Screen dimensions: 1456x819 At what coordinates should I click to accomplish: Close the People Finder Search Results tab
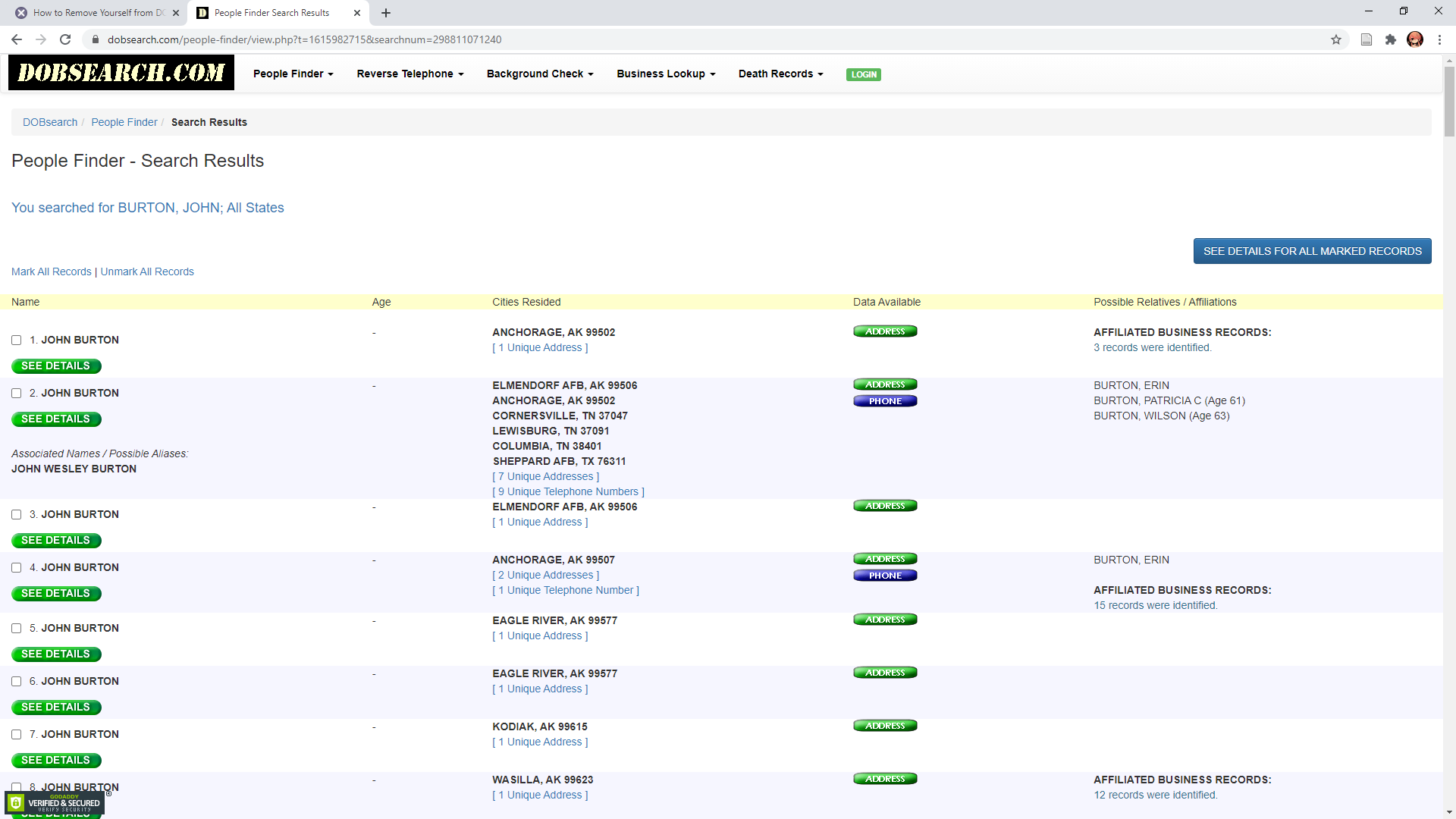tap(357, 13)
